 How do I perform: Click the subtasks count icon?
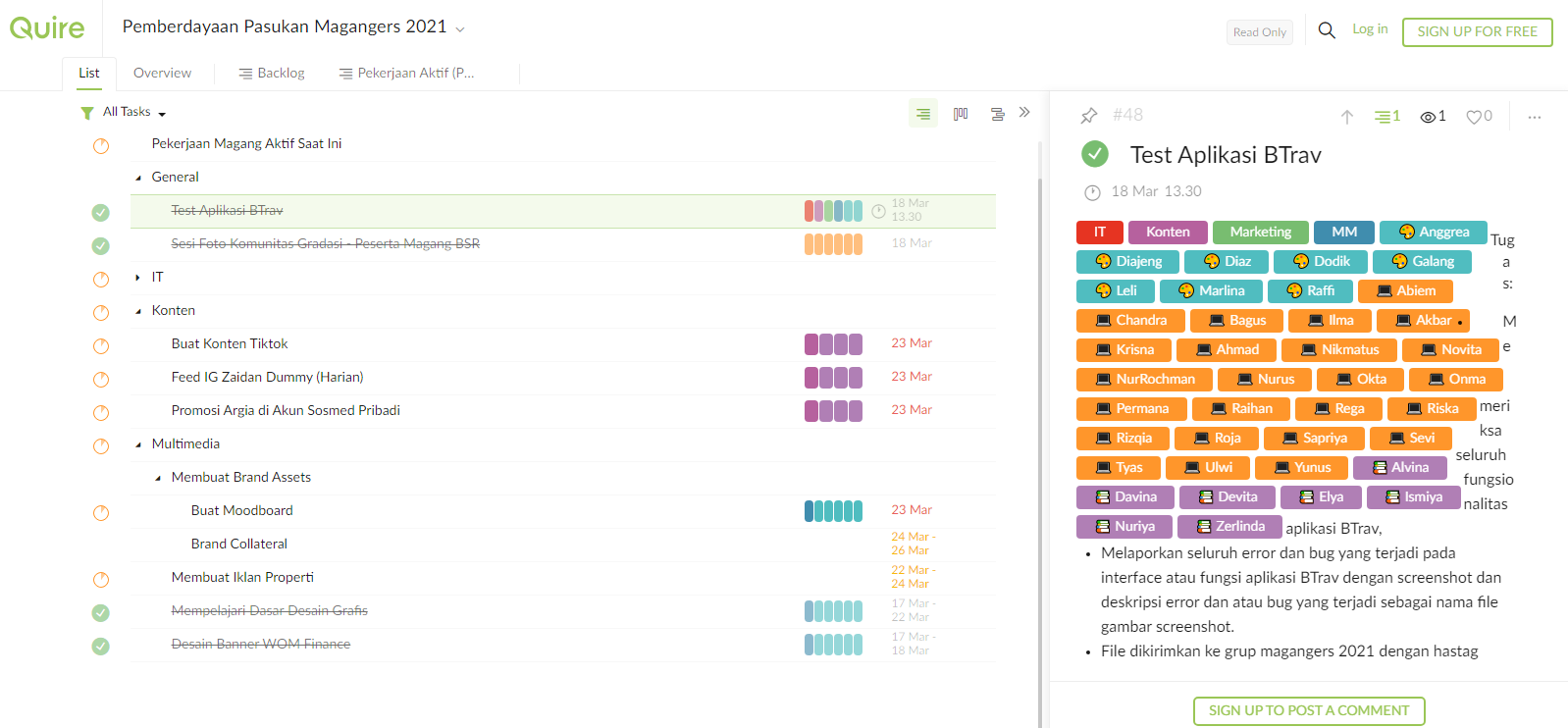coord(1387,117)
